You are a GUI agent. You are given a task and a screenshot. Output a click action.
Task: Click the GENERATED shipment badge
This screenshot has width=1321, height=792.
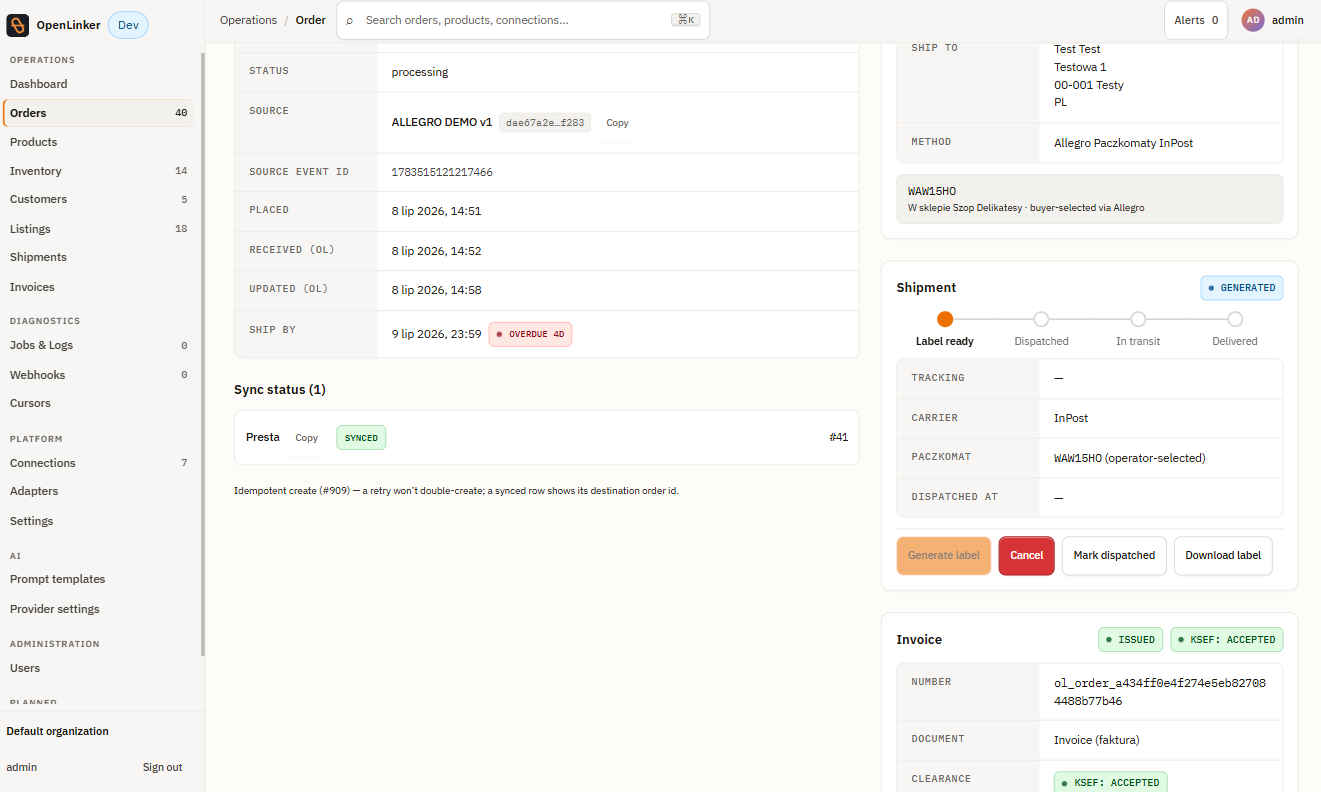tap(1242, 288)
